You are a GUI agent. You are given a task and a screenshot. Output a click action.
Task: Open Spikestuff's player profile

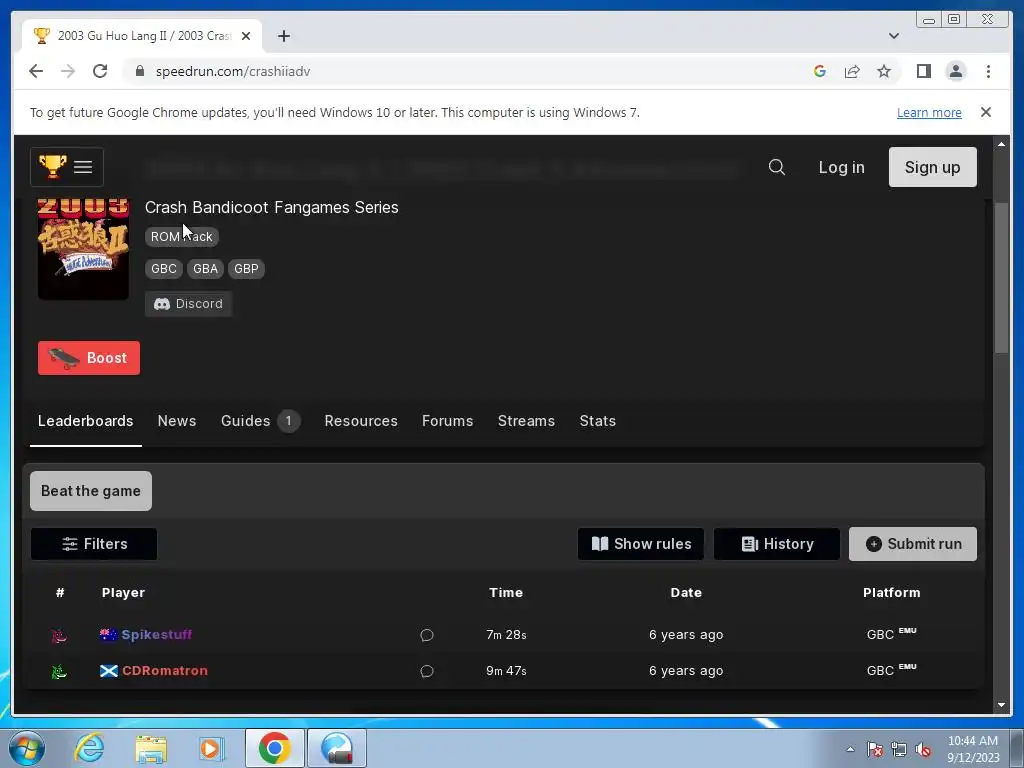click(x=156, y=635)
